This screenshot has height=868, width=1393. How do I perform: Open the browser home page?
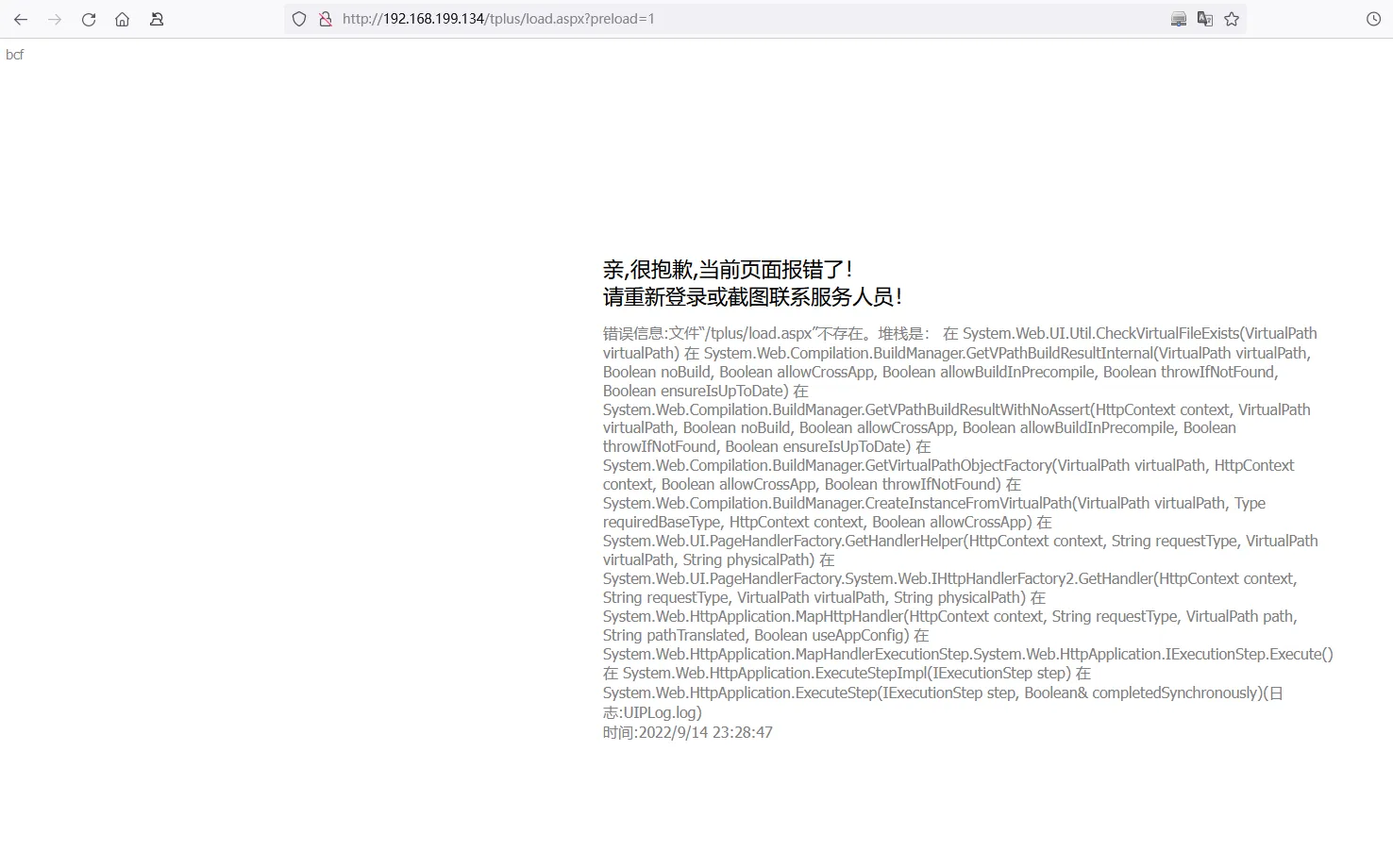pos(121,19)
